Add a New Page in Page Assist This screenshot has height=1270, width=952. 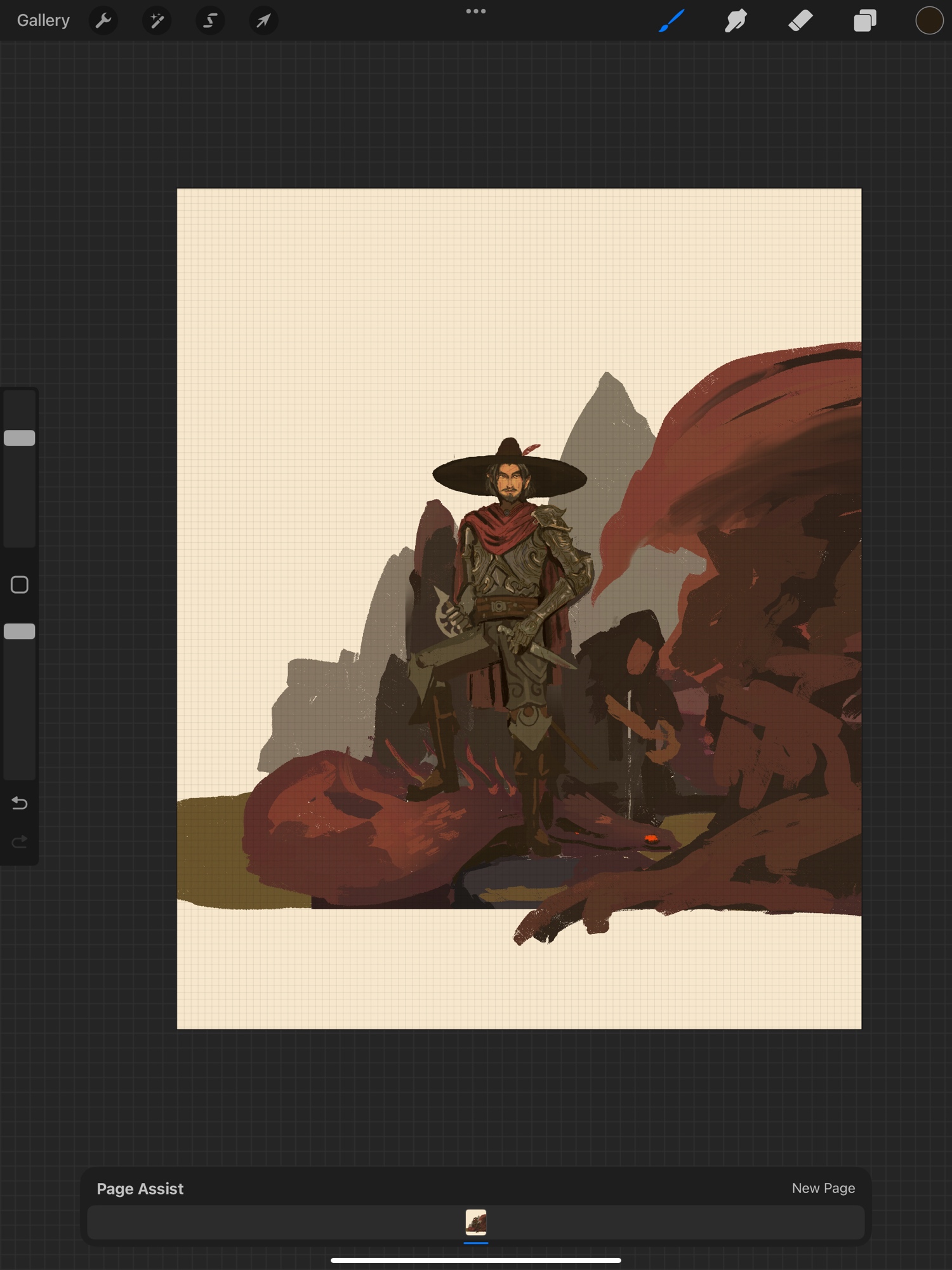pyautogui.click(x=823, y=1188)
